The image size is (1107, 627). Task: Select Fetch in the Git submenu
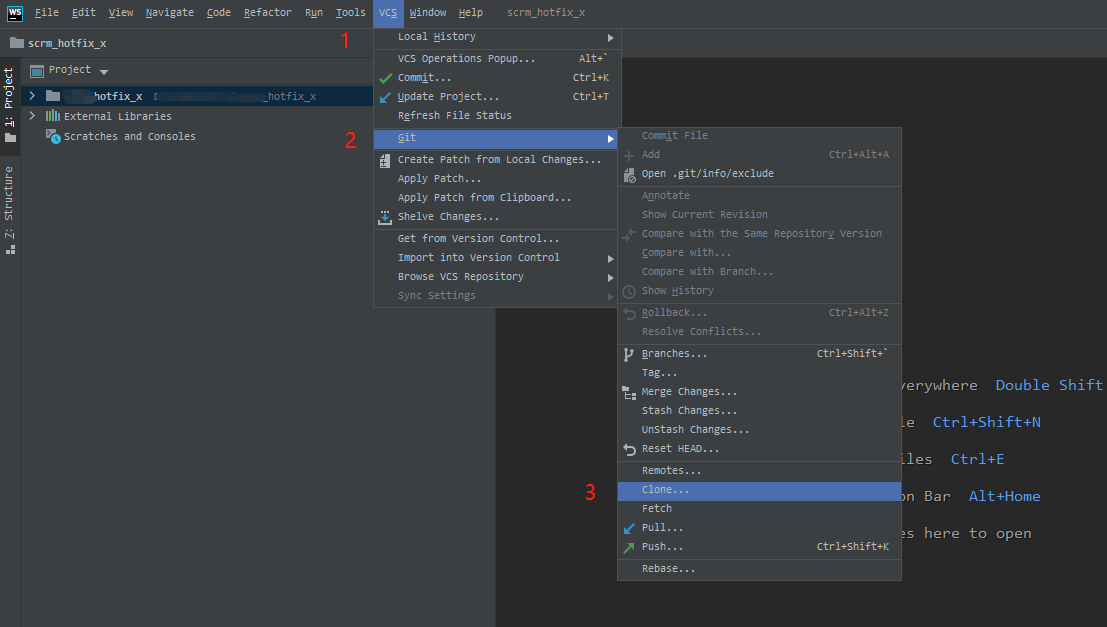[760, 509]
